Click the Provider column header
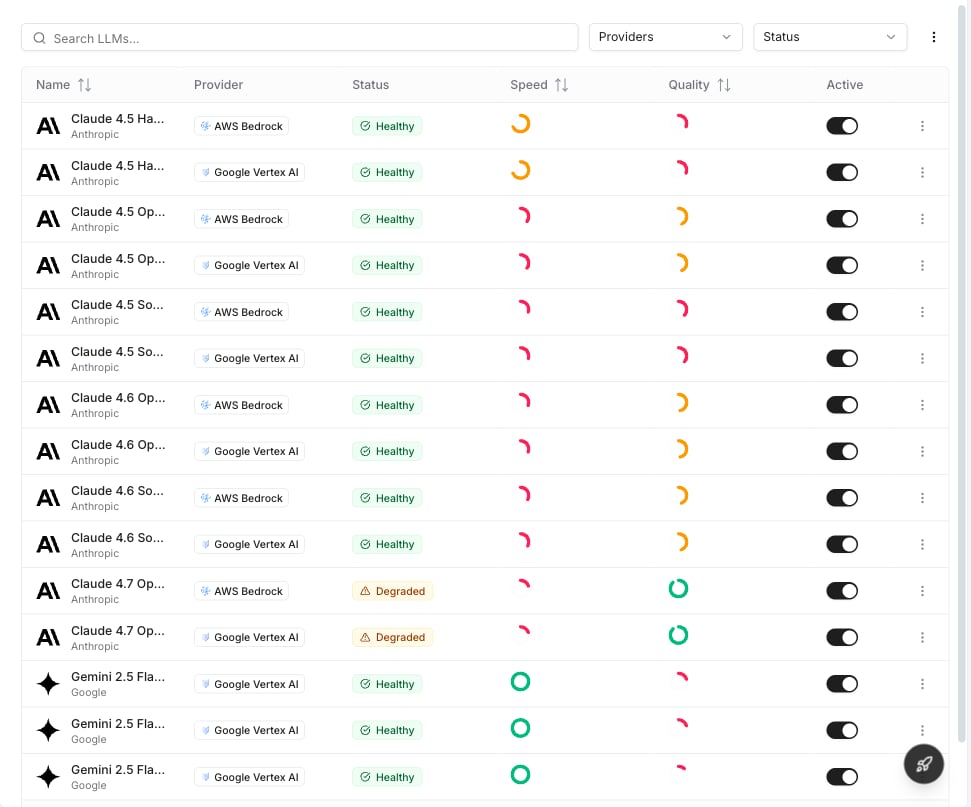This screenshot has height=807, width=971. pos(218,85)
